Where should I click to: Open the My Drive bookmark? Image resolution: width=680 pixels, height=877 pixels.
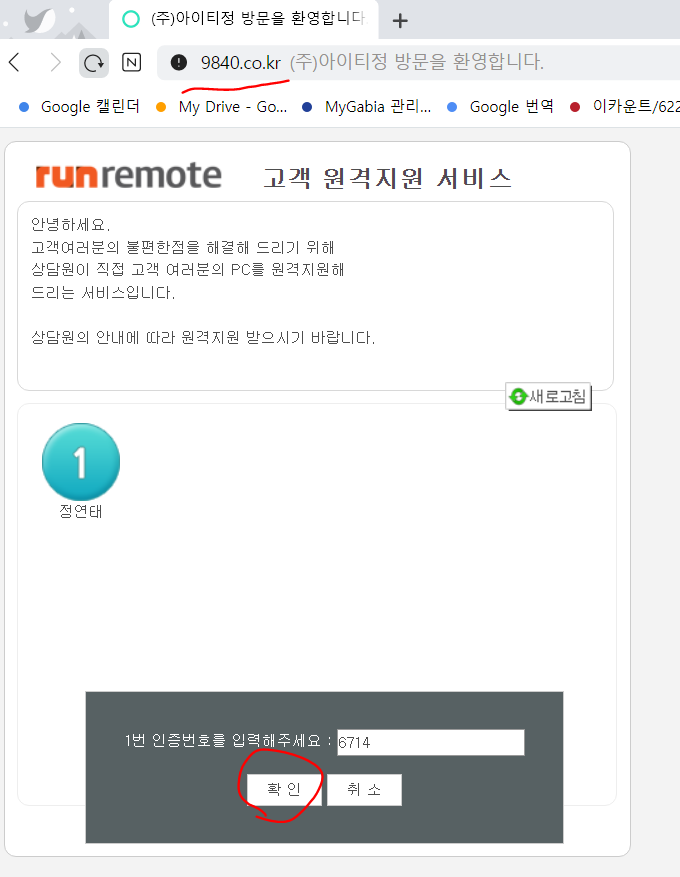(x=222, y=107)
